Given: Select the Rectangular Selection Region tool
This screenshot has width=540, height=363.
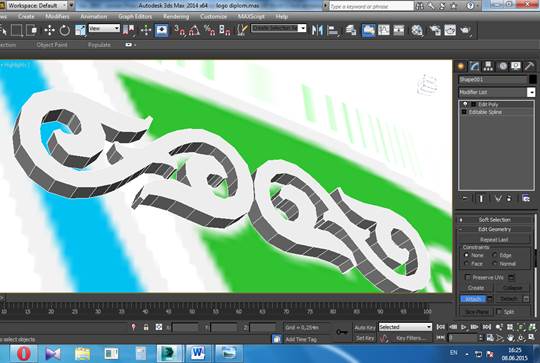Looking at the screenshot, I should click(x=16, y=30).
